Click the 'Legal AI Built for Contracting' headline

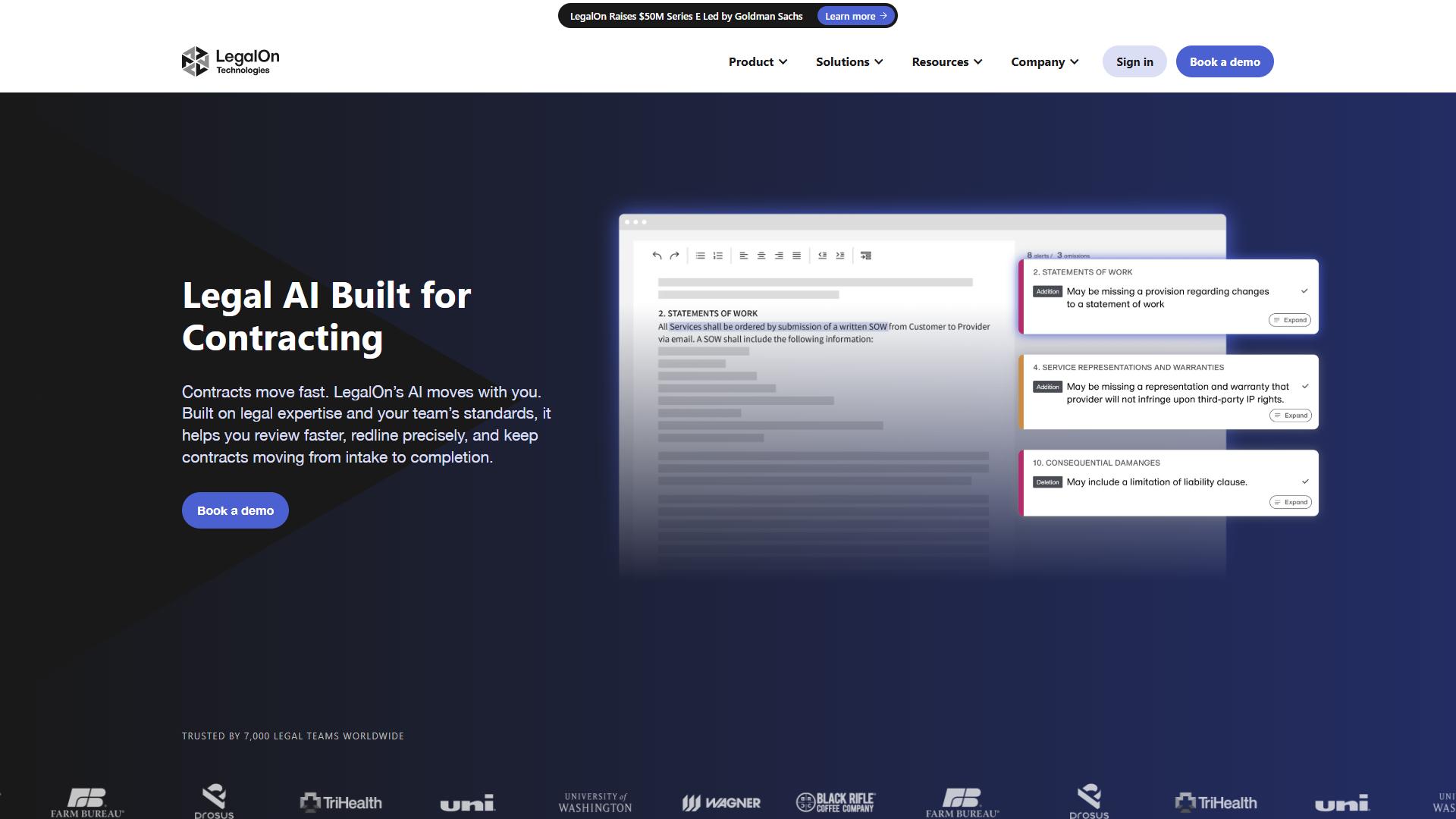coord(327,316)
